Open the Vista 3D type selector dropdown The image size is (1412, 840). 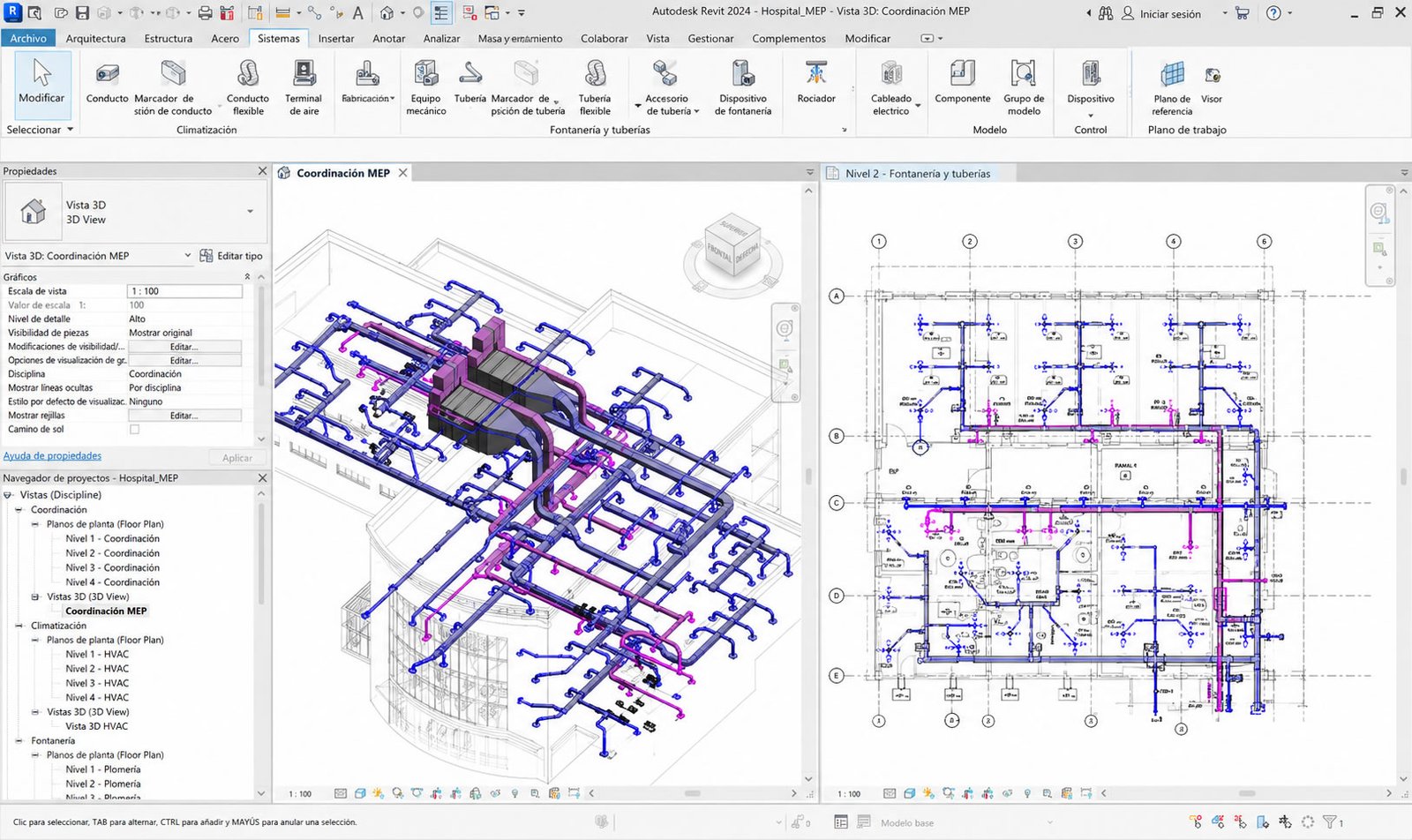[x=250, y=211]
